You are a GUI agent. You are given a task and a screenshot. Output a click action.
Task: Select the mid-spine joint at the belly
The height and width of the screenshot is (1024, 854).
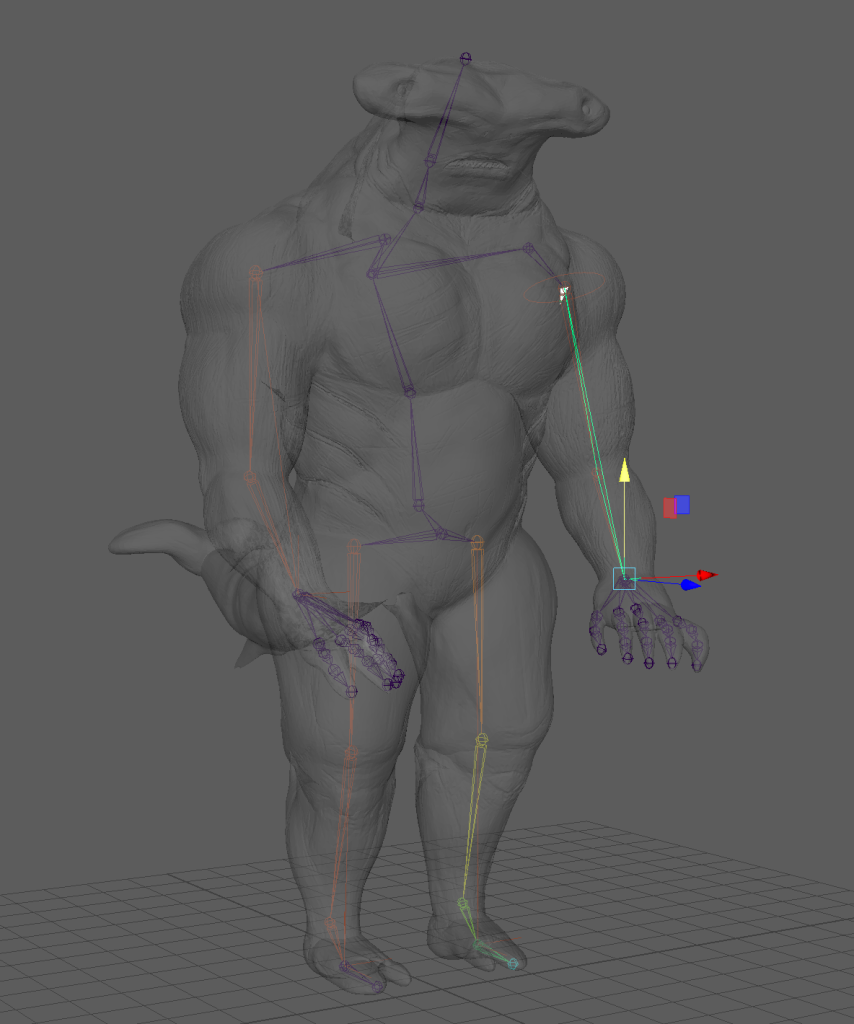[410, 393]
